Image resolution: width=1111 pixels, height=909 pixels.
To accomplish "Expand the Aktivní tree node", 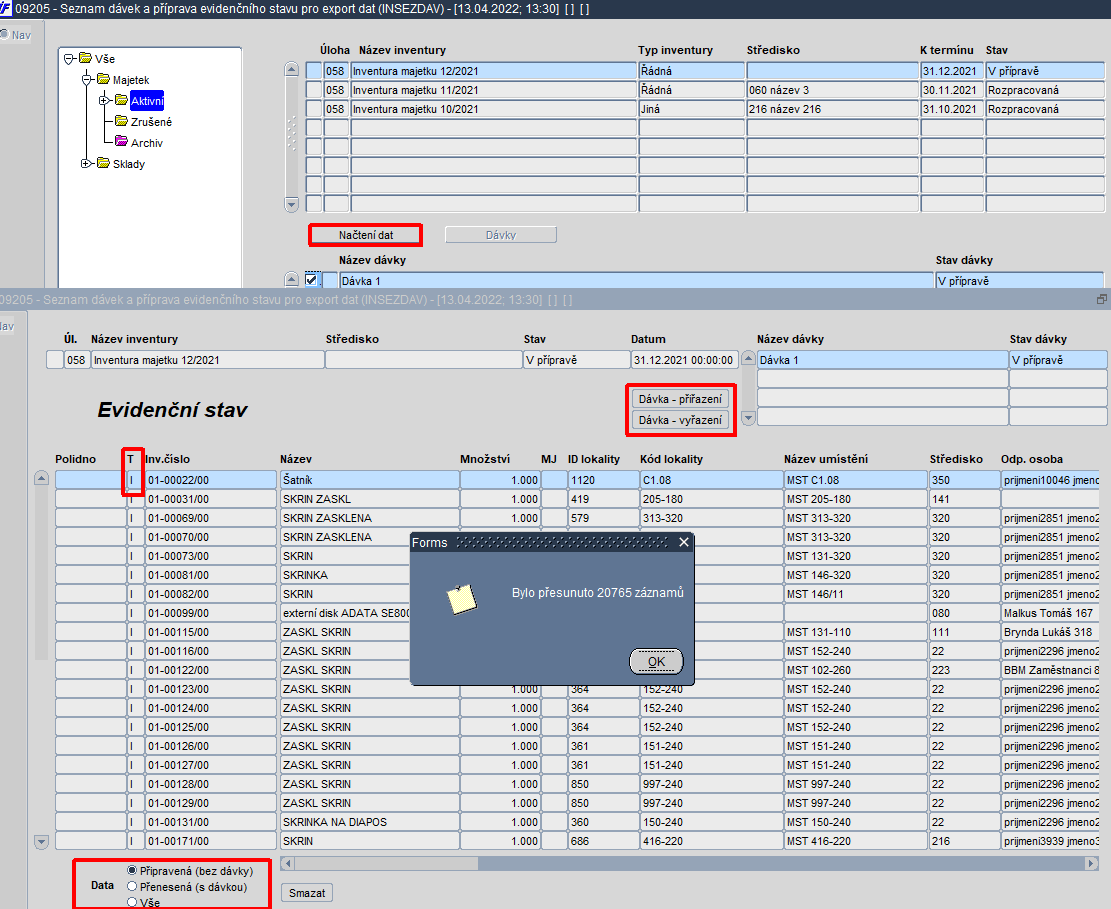I will 104,101.
